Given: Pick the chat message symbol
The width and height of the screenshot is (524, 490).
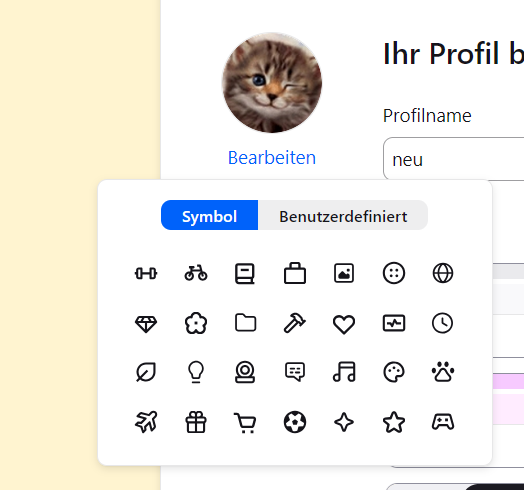Looking at the screenshot, I should tap(295, 372).
